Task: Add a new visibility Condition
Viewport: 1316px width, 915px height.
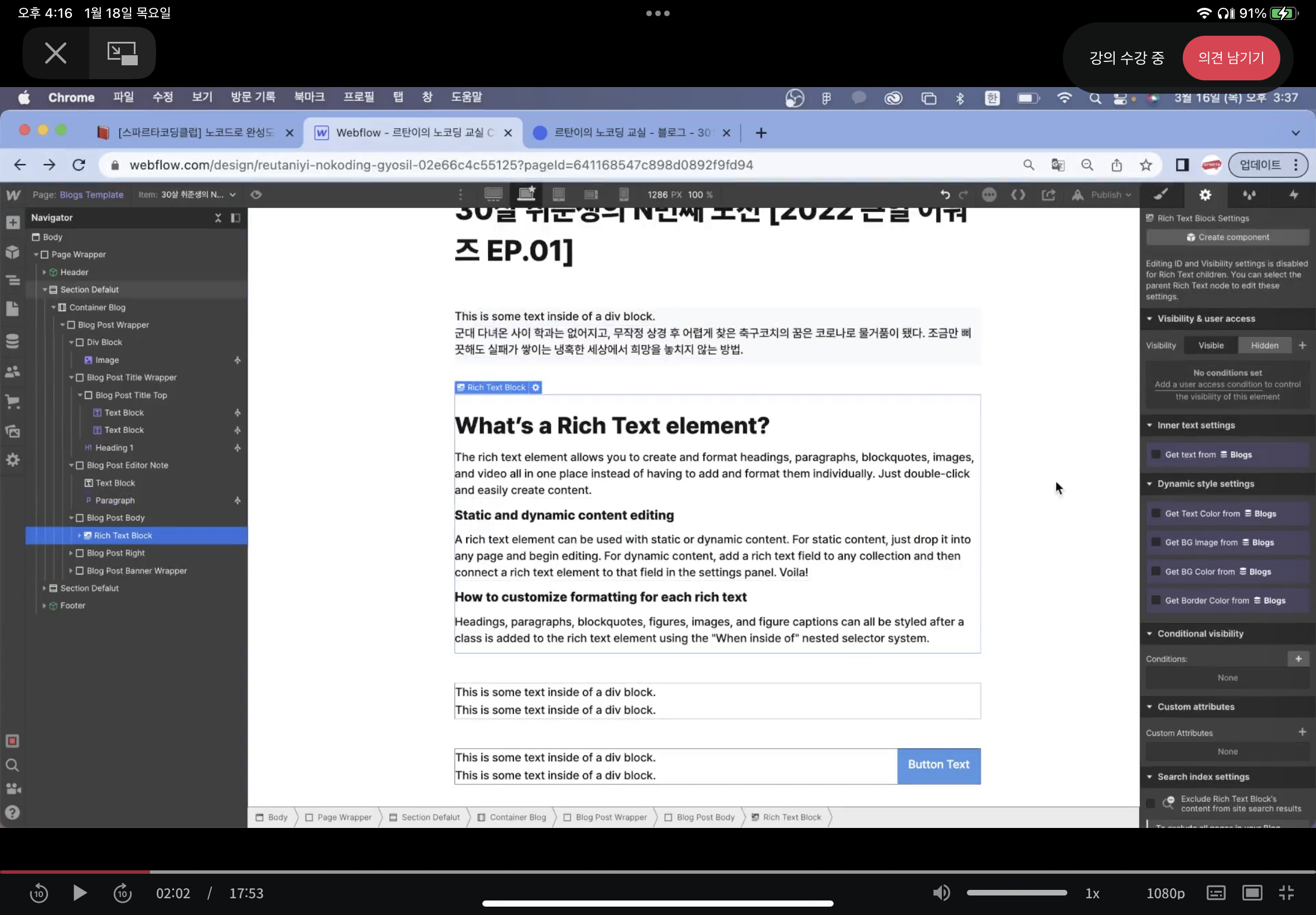Action: point(1298,659)
